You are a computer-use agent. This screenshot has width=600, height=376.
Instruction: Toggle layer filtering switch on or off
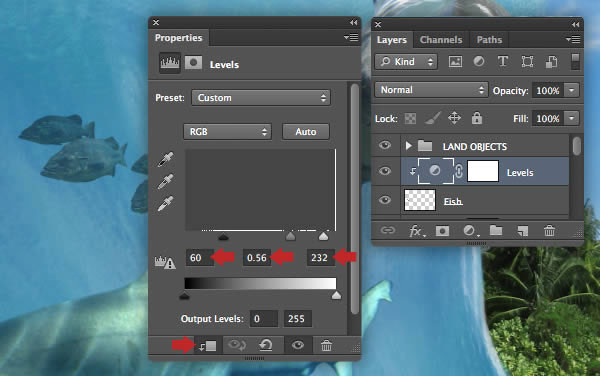575,61
